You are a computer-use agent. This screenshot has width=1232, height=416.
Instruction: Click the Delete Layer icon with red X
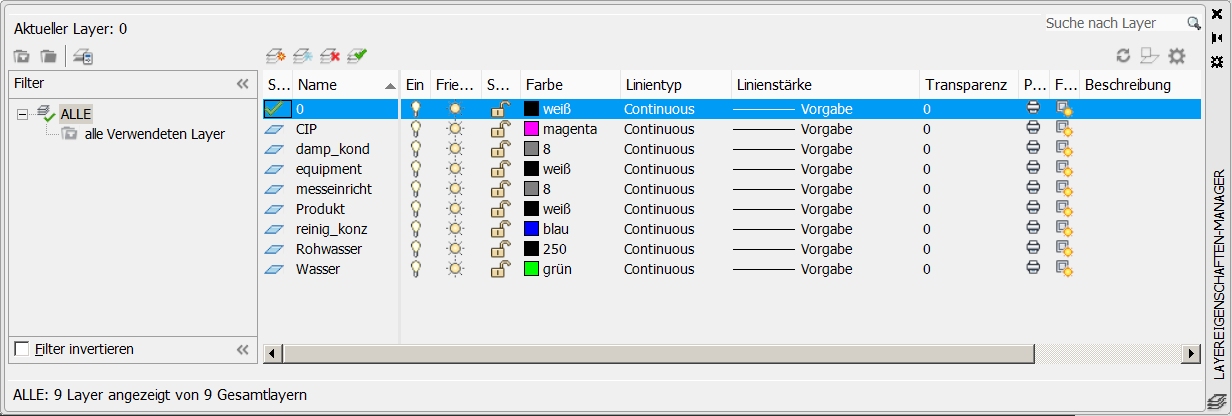(330, 56)
